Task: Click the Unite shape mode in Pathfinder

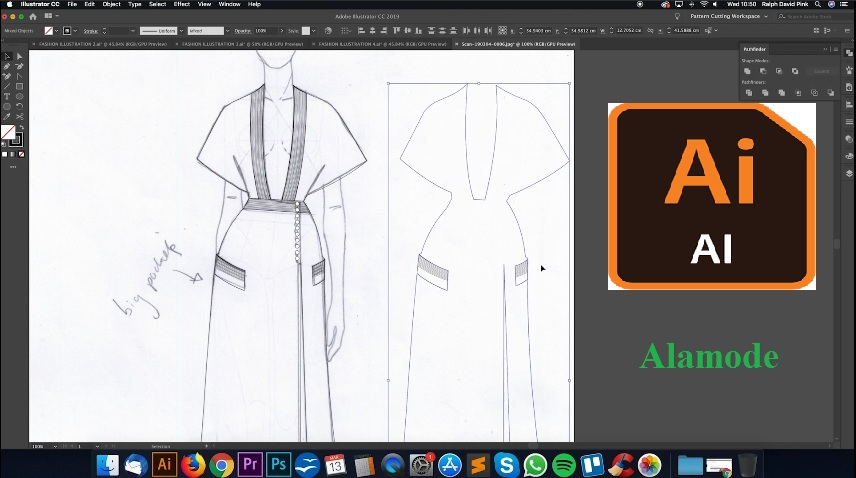Action: click(x=747, y=71)
